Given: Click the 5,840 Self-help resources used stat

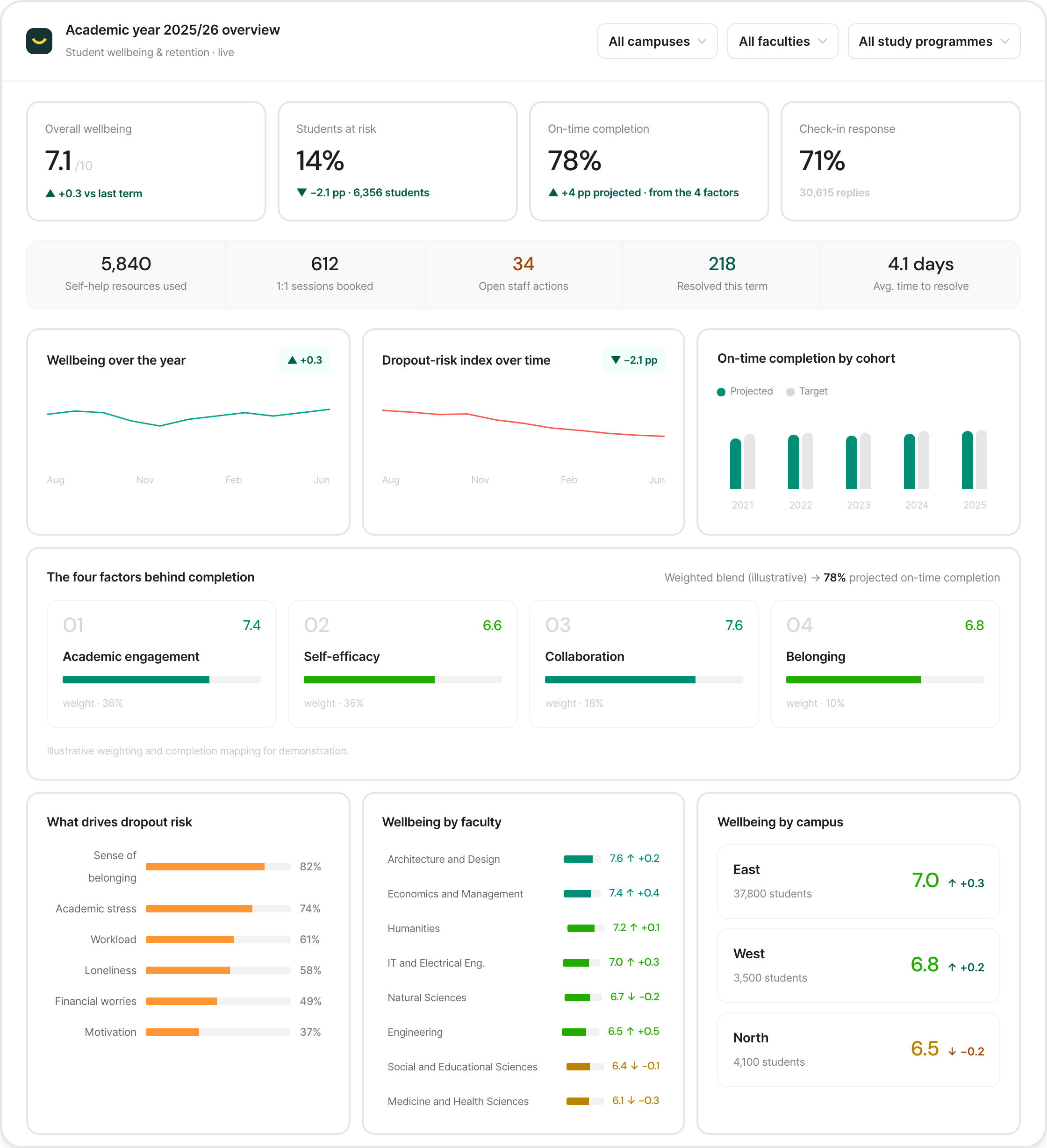Looking at the screenshot, I should 126,274.
